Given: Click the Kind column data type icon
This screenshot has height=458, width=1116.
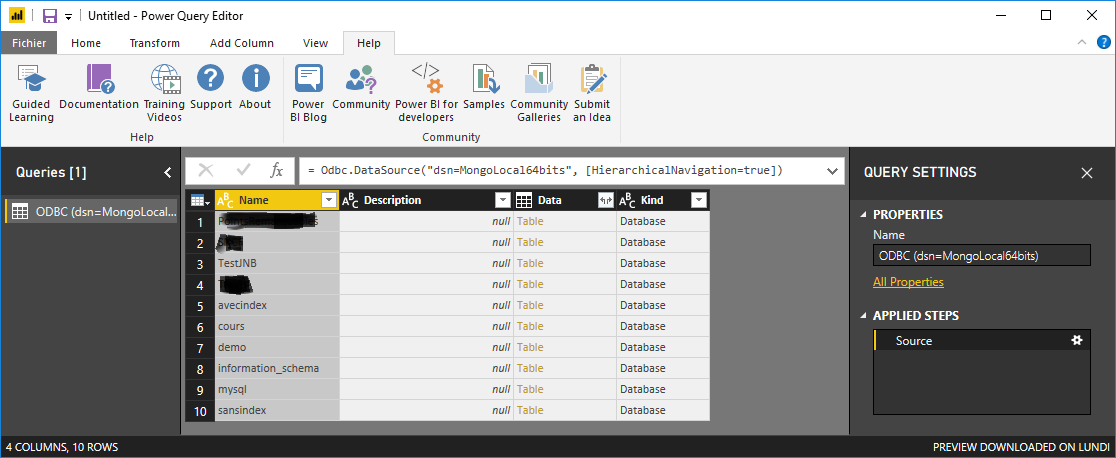Looking at the screenshot, I should [x=627, y=201].
